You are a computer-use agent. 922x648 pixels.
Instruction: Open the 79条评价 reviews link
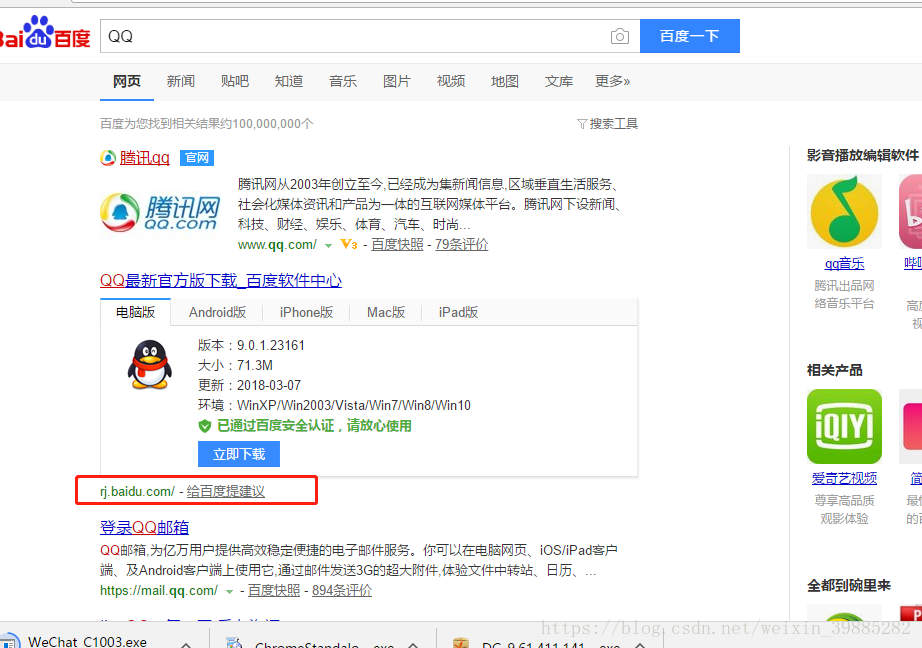click(461, 245)
